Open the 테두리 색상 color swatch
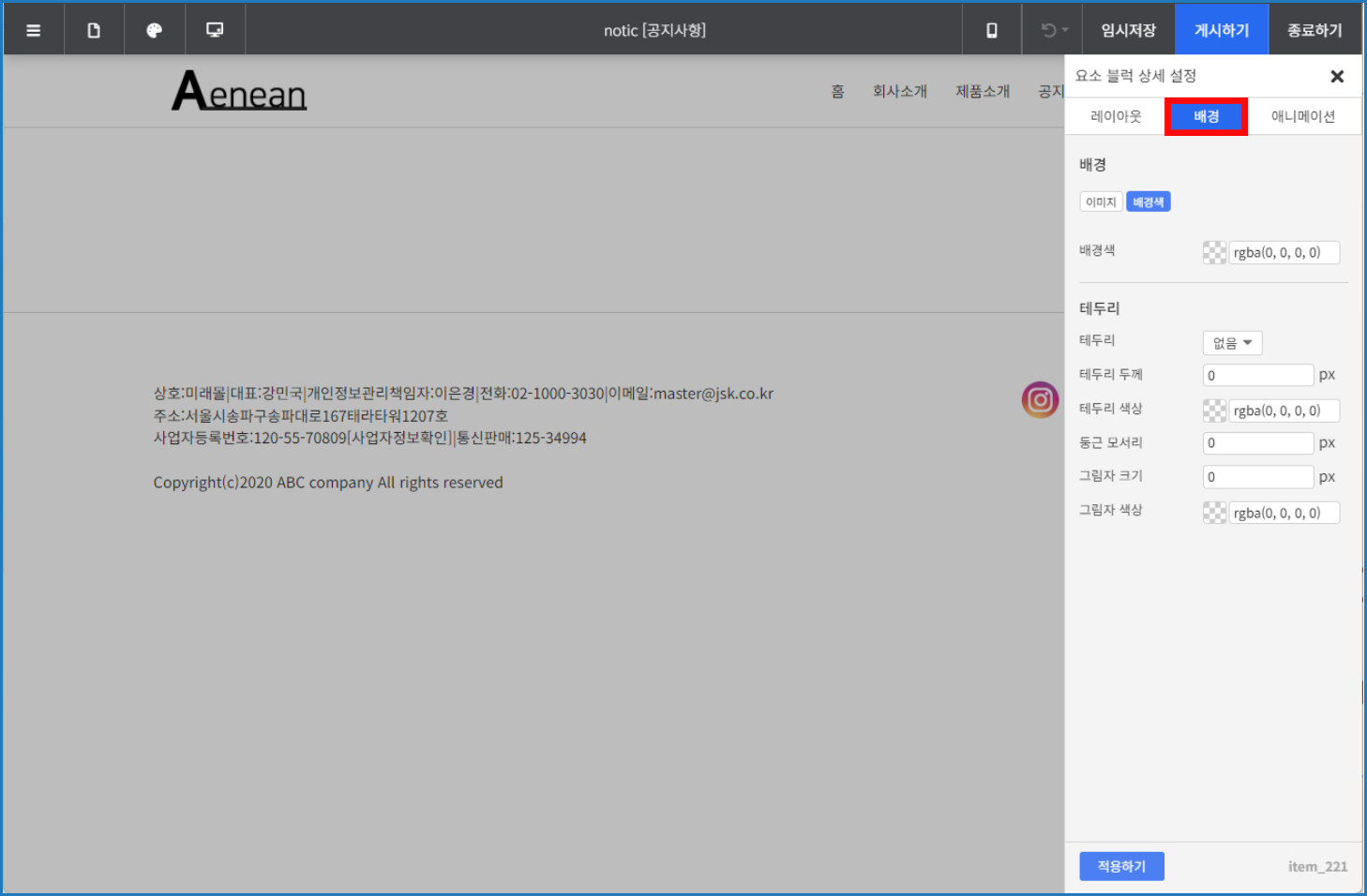 click(1214, 411)
